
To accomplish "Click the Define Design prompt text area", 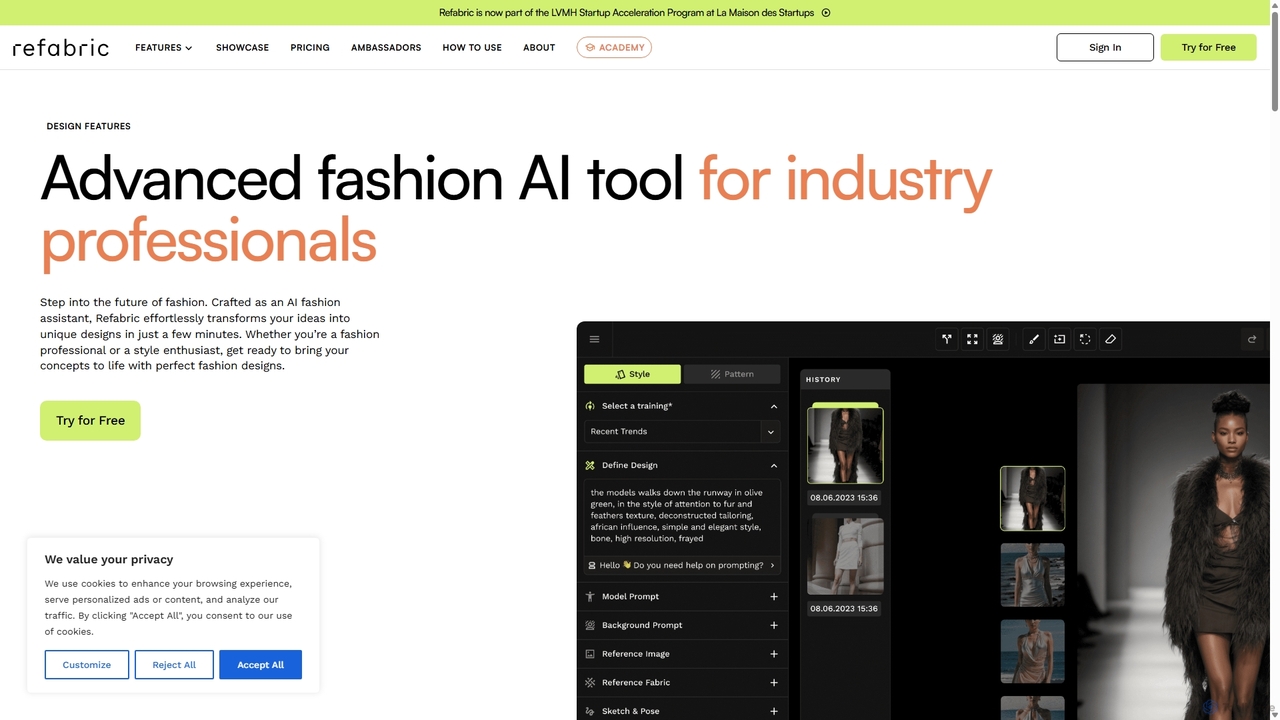I will (683, 516).
